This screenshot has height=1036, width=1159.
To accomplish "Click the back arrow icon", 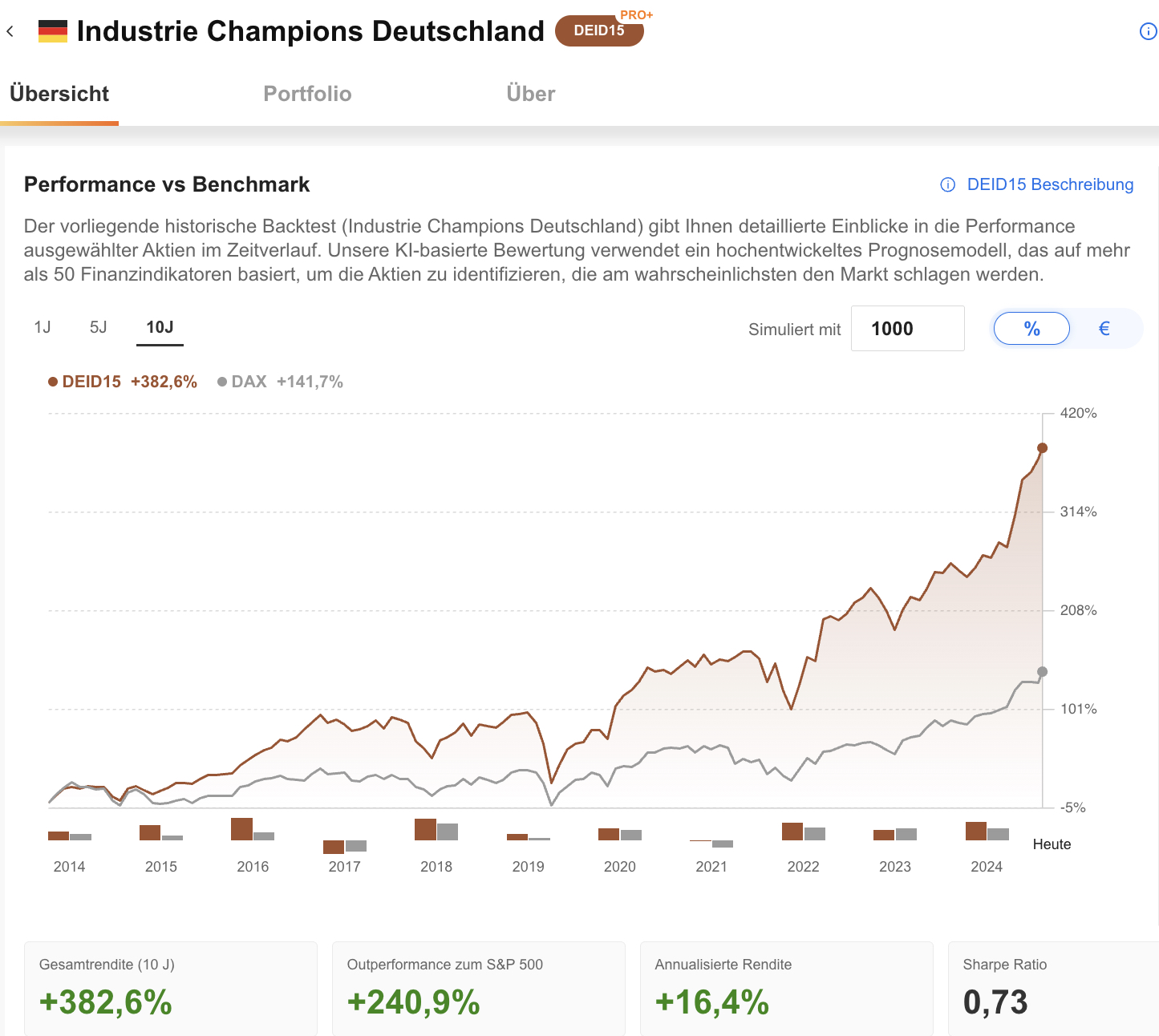I will [x=10, y=31].
